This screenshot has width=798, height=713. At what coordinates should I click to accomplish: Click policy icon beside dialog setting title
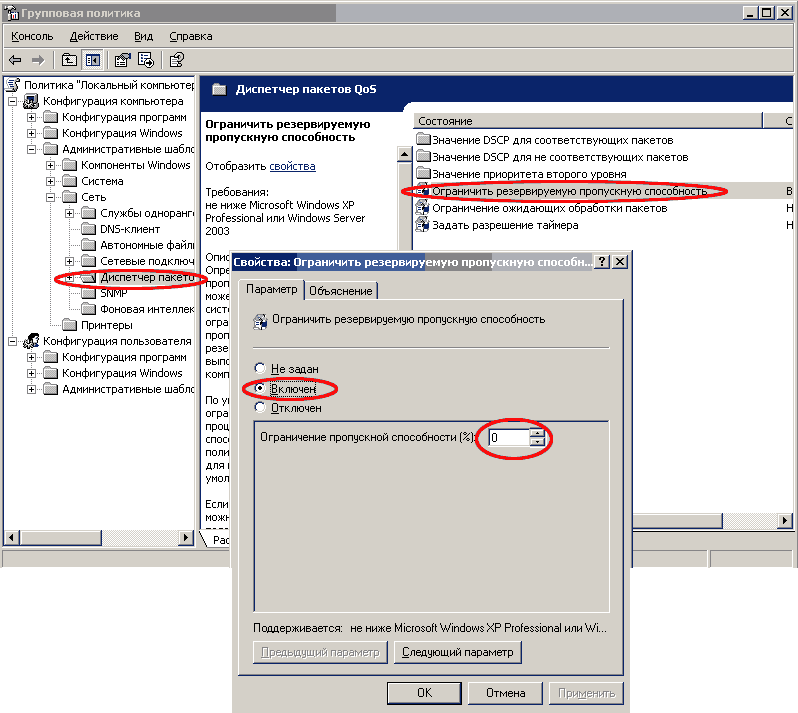click(x=261, y=321)
